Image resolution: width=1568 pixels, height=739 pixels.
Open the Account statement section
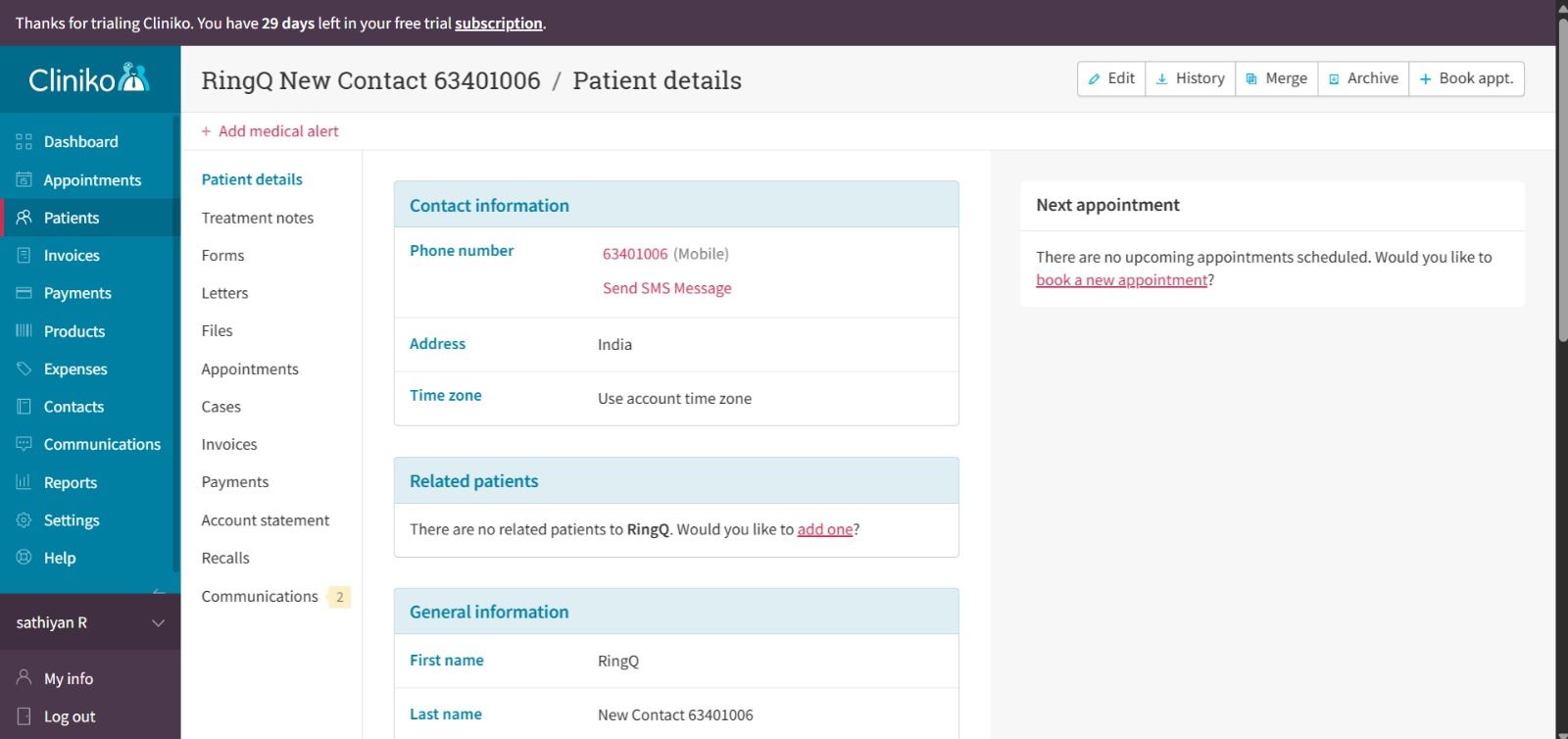click(266, 520)
